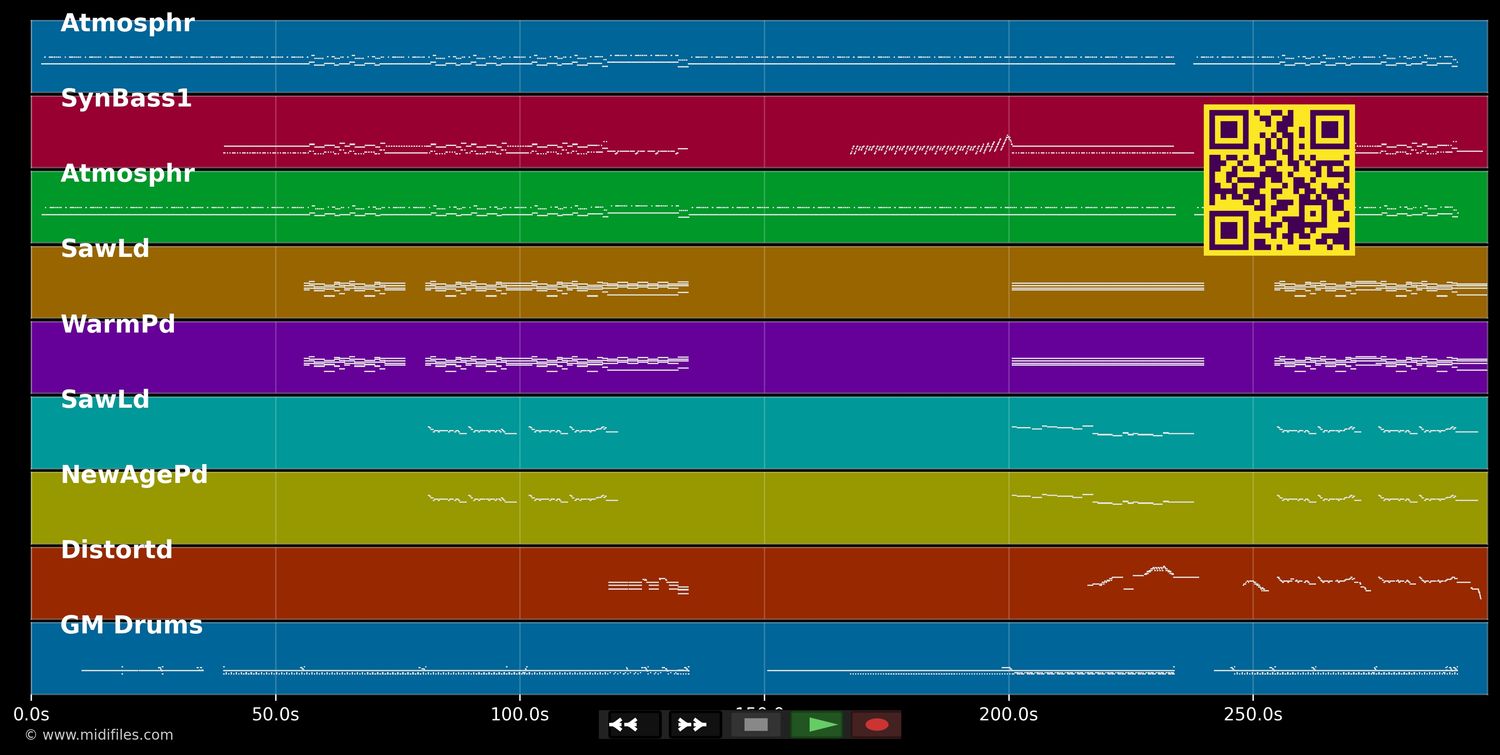Click the 0.0s time axis label
The image size is (1500, 755).
31,715
